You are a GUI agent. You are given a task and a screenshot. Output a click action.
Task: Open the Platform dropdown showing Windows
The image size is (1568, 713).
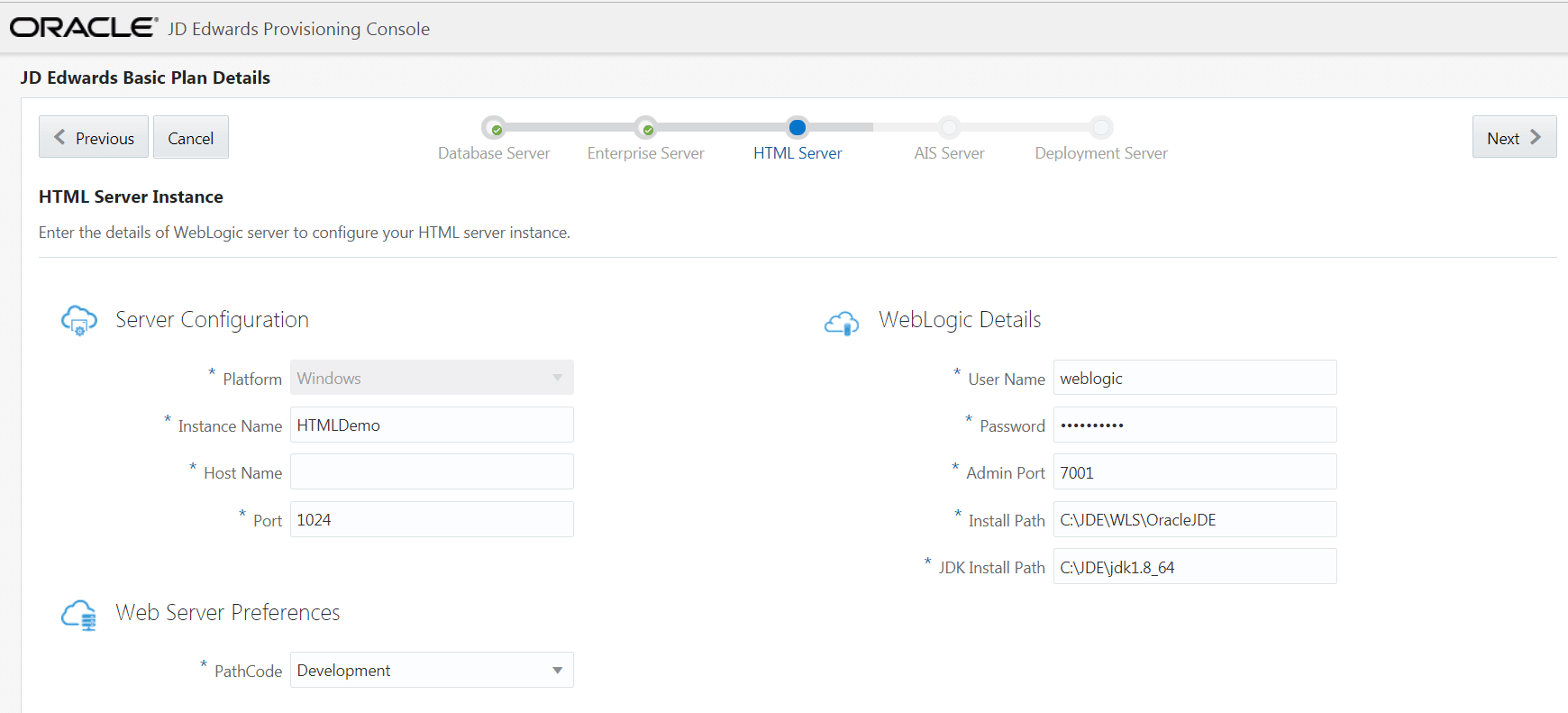[432, 378]
